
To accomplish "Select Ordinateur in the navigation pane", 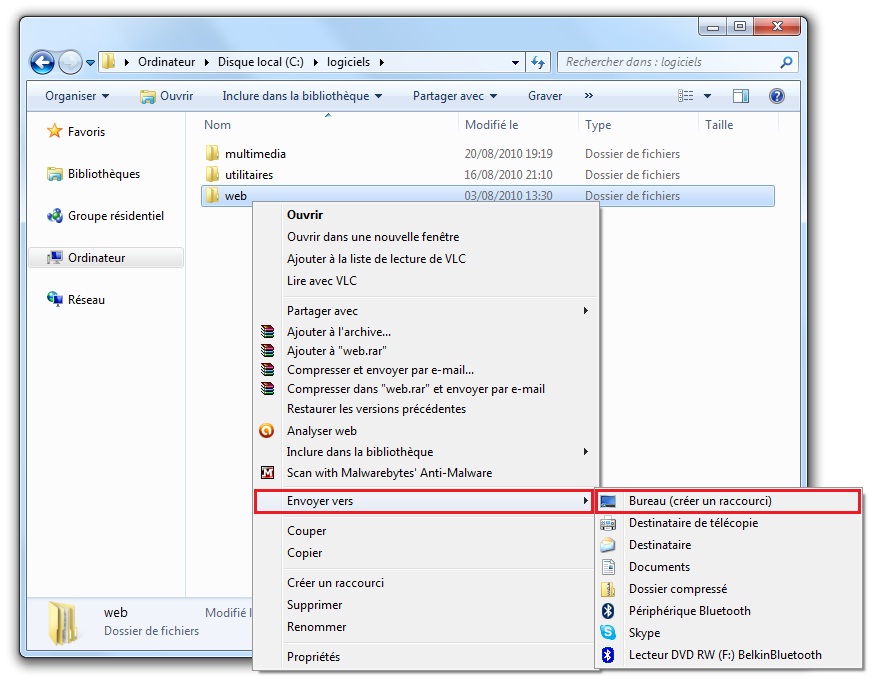I will [106, 258].
